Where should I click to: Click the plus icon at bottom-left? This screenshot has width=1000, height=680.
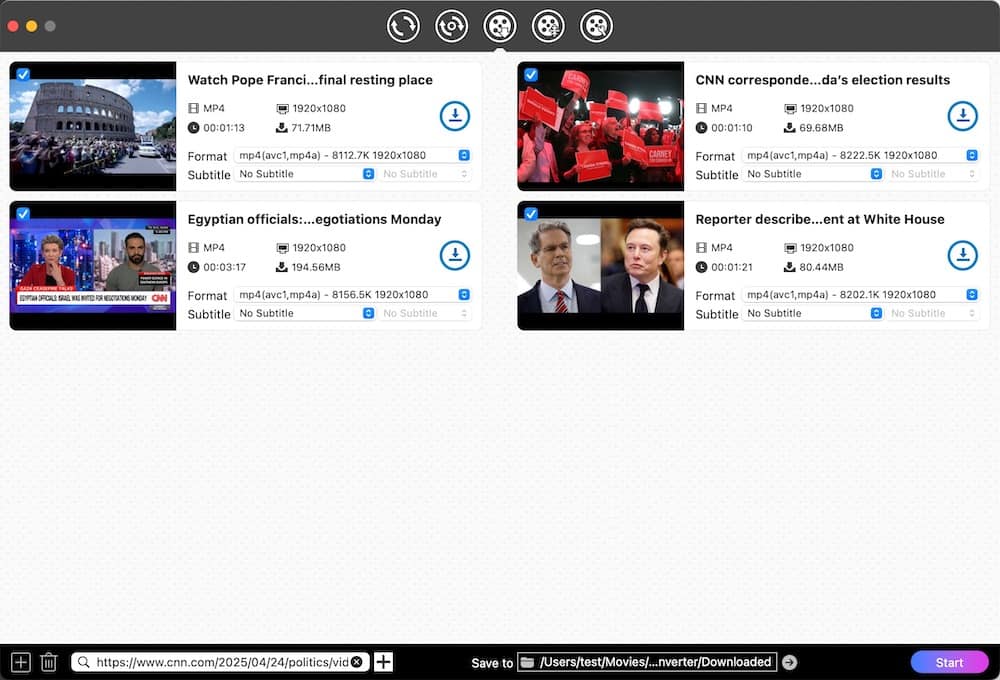20,661
